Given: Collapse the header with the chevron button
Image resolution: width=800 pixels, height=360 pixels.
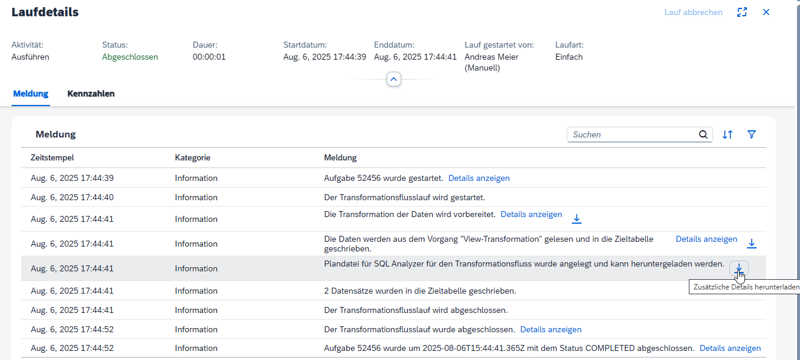Looking at the screenshot, I should tap(394, 80).
